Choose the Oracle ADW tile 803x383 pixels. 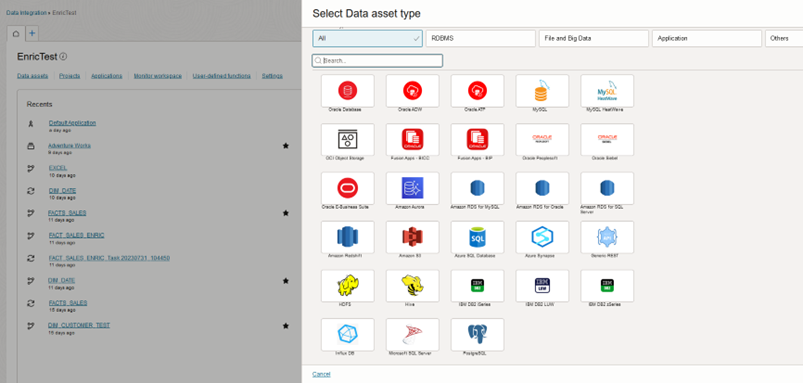412,91
